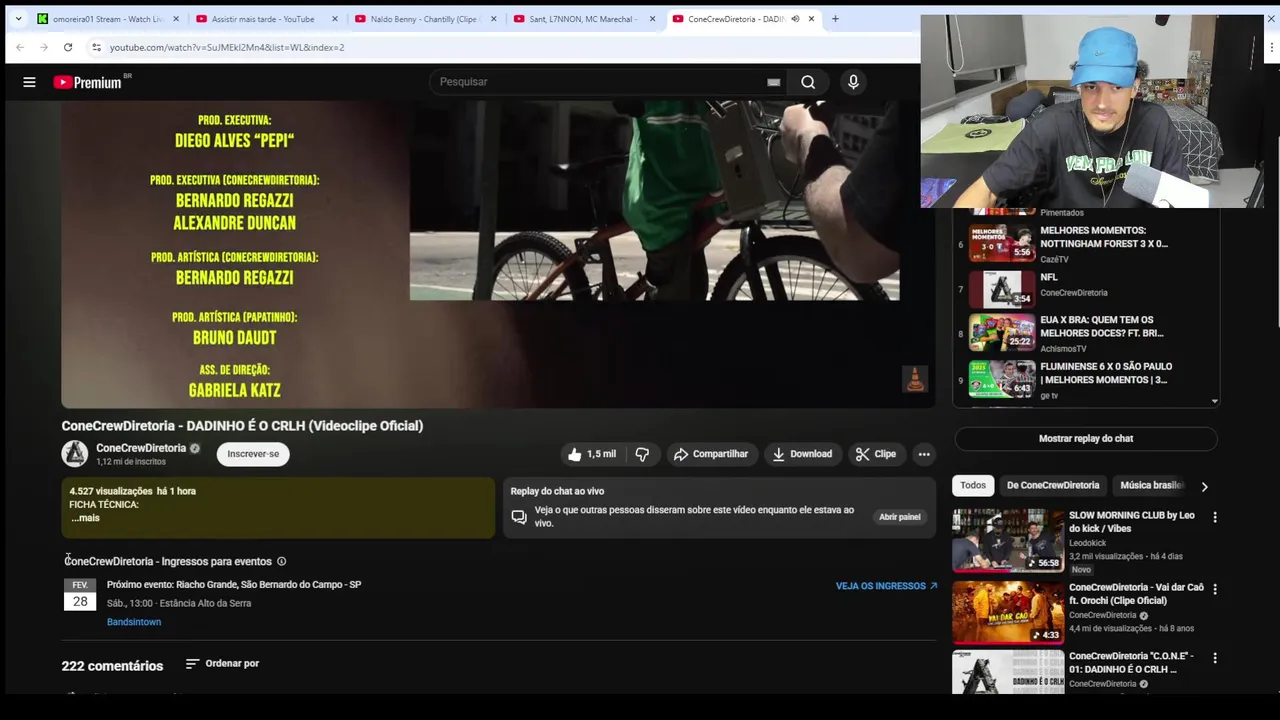
Task: Mute audio icon on ConeCrewDiretoria tab
Action: tap(795, 19)
